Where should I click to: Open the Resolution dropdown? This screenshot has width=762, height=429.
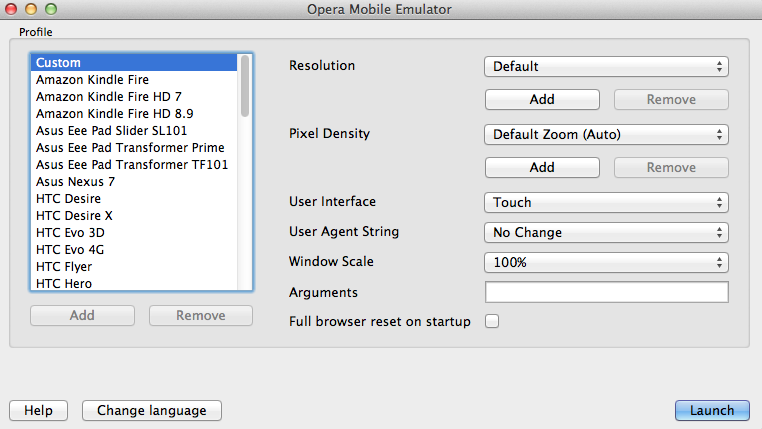click(606, 66)
